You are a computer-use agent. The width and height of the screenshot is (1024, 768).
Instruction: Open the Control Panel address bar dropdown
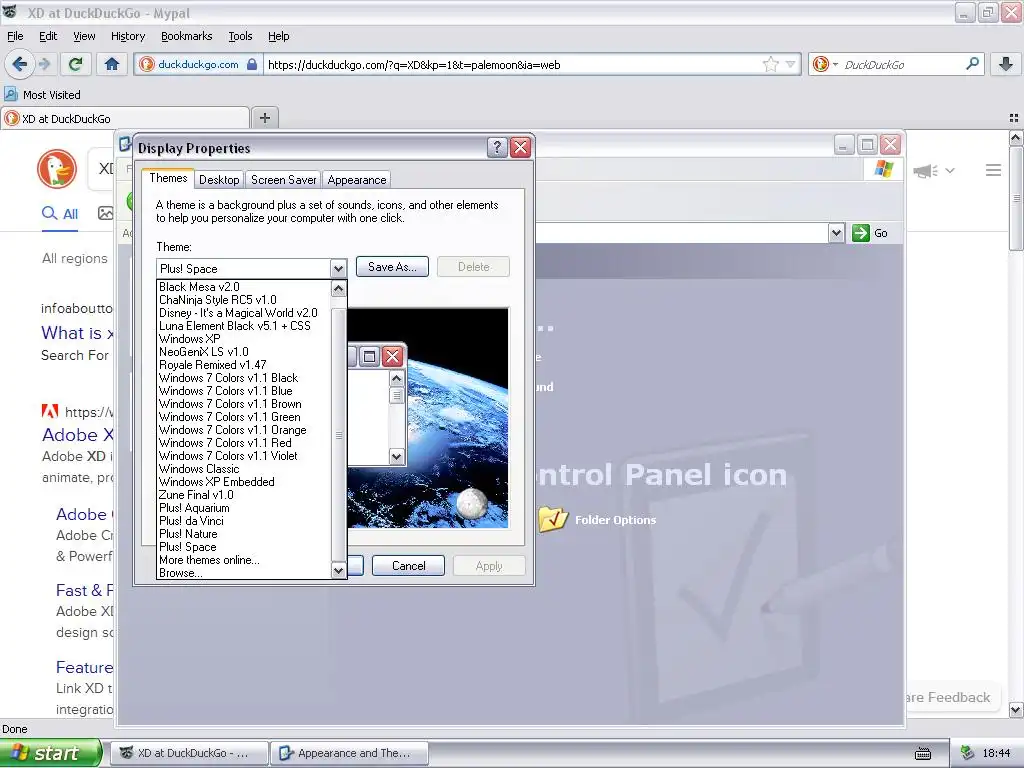click(836, 232)
